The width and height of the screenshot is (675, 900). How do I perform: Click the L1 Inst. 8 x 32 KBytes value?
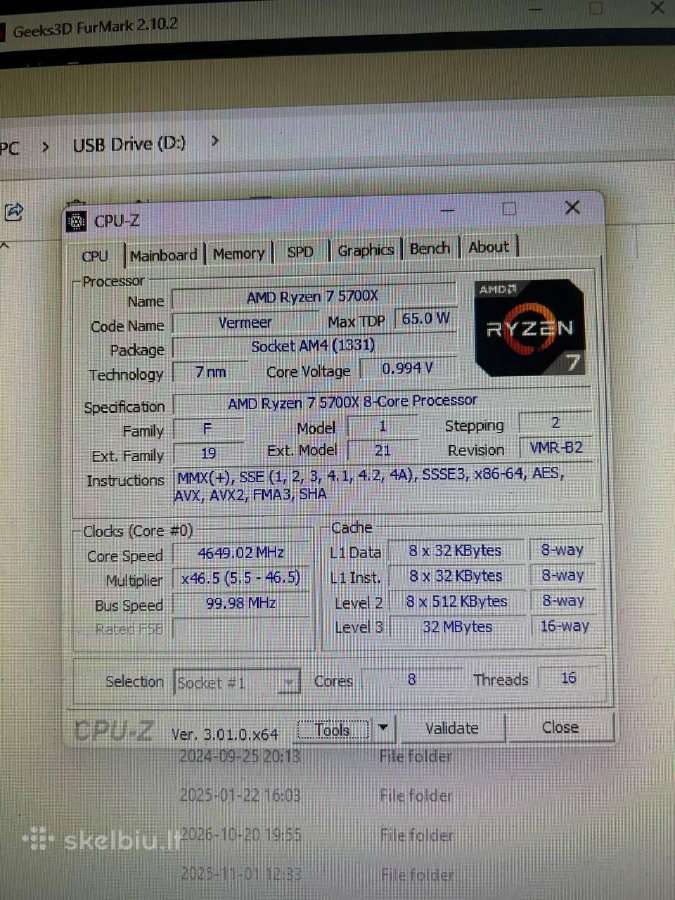tap(456, 576)
